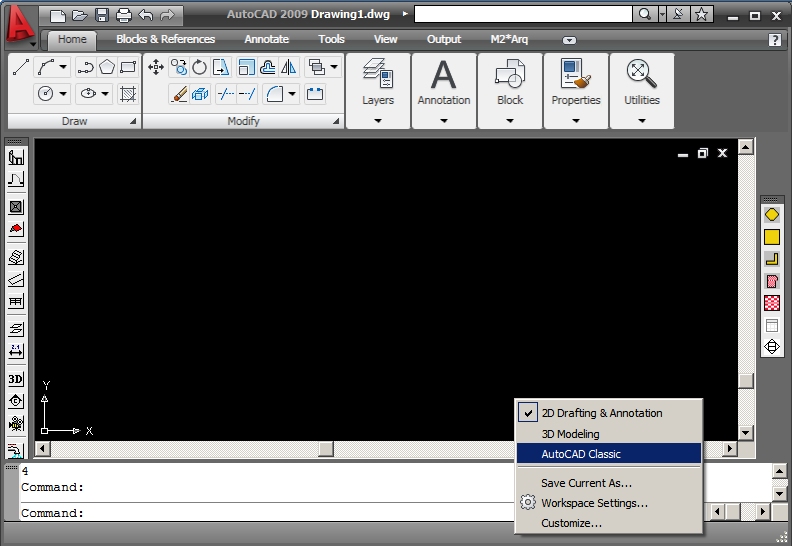
Task: Choose AutoCAD Classic workspace
Action: [x=581, y=454]
